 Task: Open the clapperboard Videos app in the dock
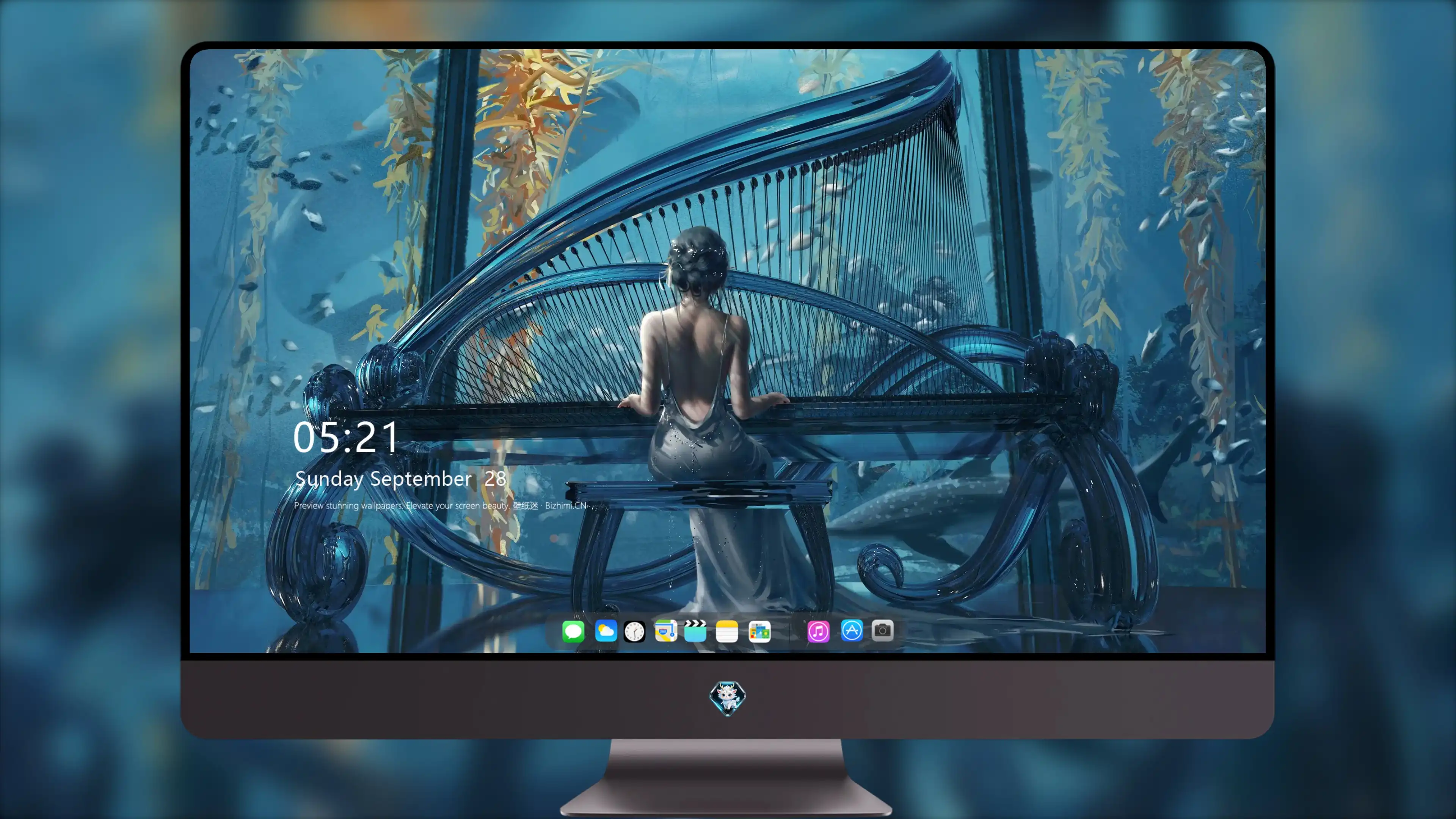point(695,631)
